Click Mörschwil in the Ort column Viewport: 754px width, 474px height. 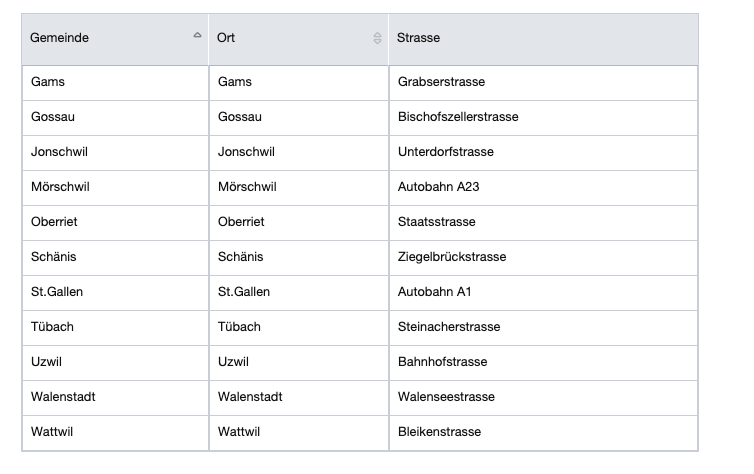[x=247, y=187]
